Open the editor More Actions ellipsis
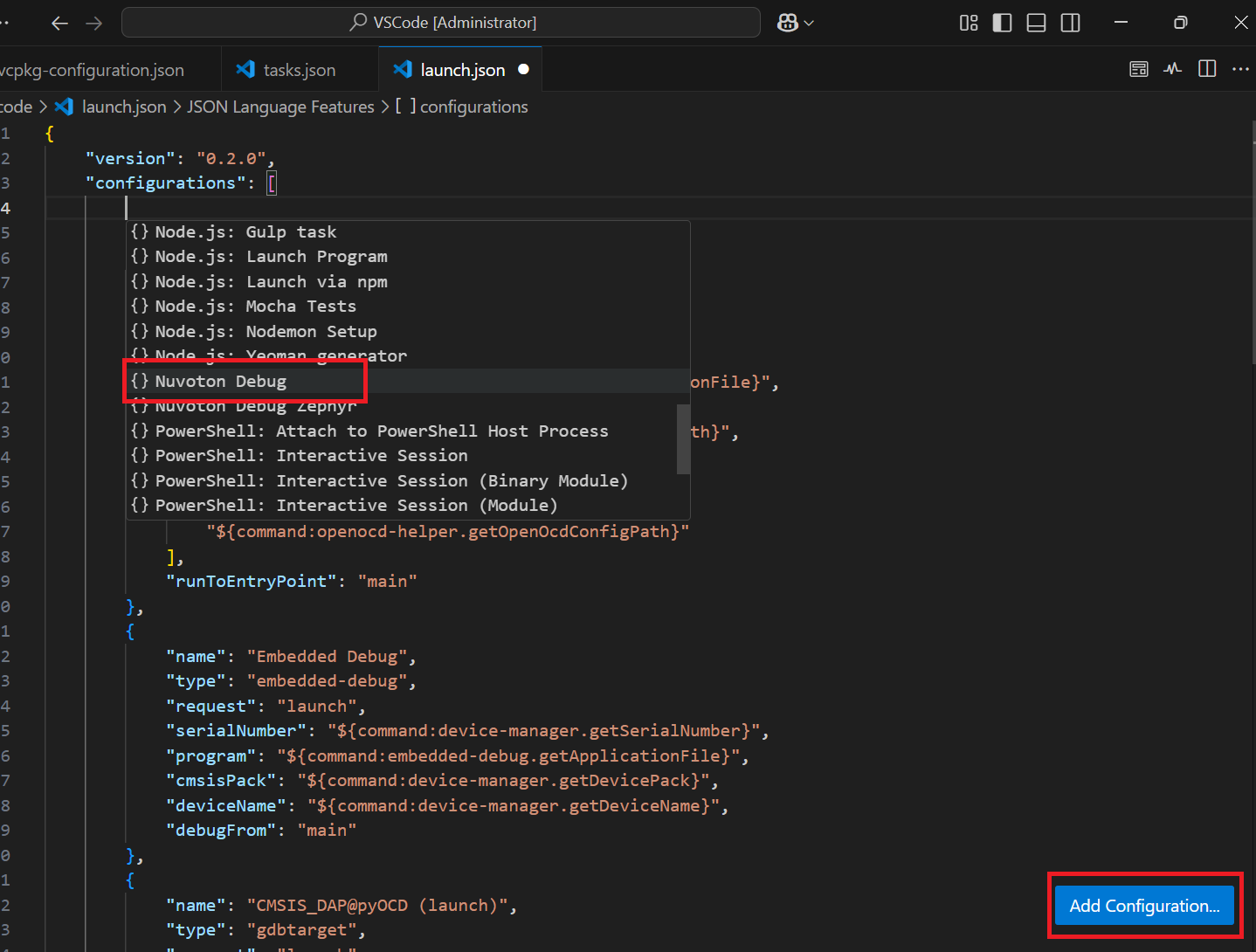 1240,69
